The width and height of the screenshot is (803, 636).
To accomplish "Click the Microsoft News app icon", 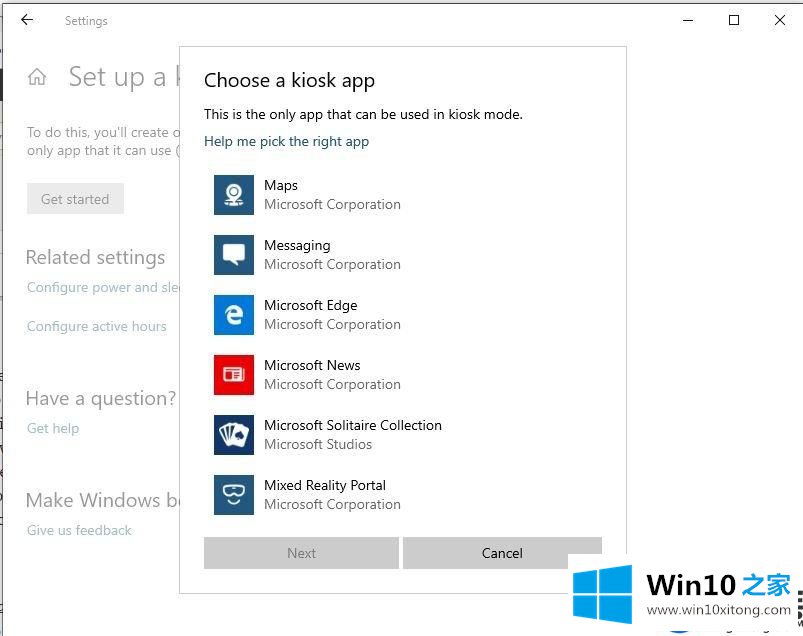I will [234, 374].
